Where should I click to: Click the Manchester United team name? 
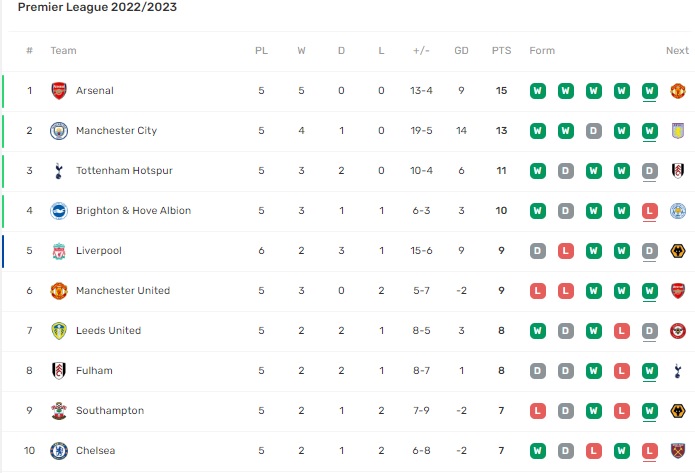[x=123, y=290]
